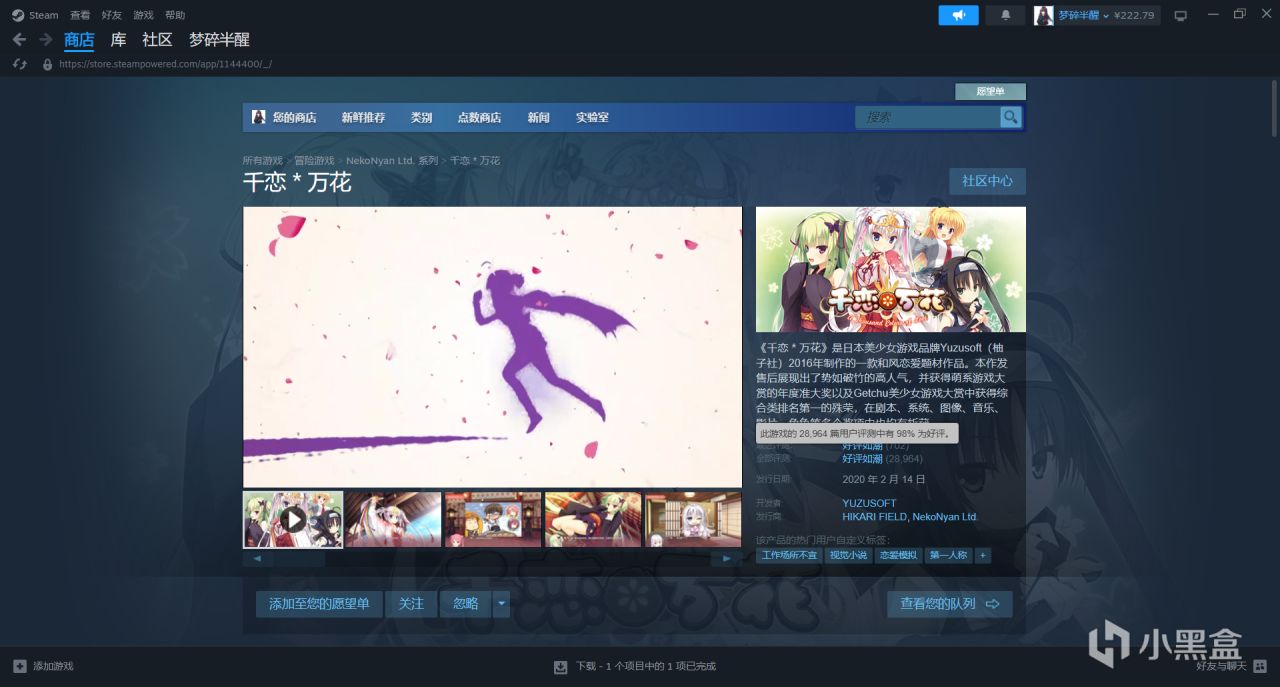This screenshot has width=1280, height=687.
Task: Open the 查看 menu
Action: coord(80,15)
